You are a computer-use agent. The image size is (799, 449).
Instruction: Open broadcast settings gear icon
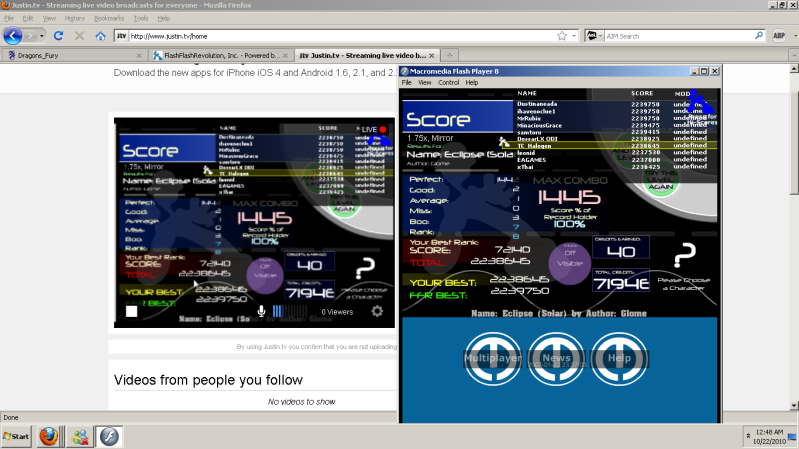377,312
